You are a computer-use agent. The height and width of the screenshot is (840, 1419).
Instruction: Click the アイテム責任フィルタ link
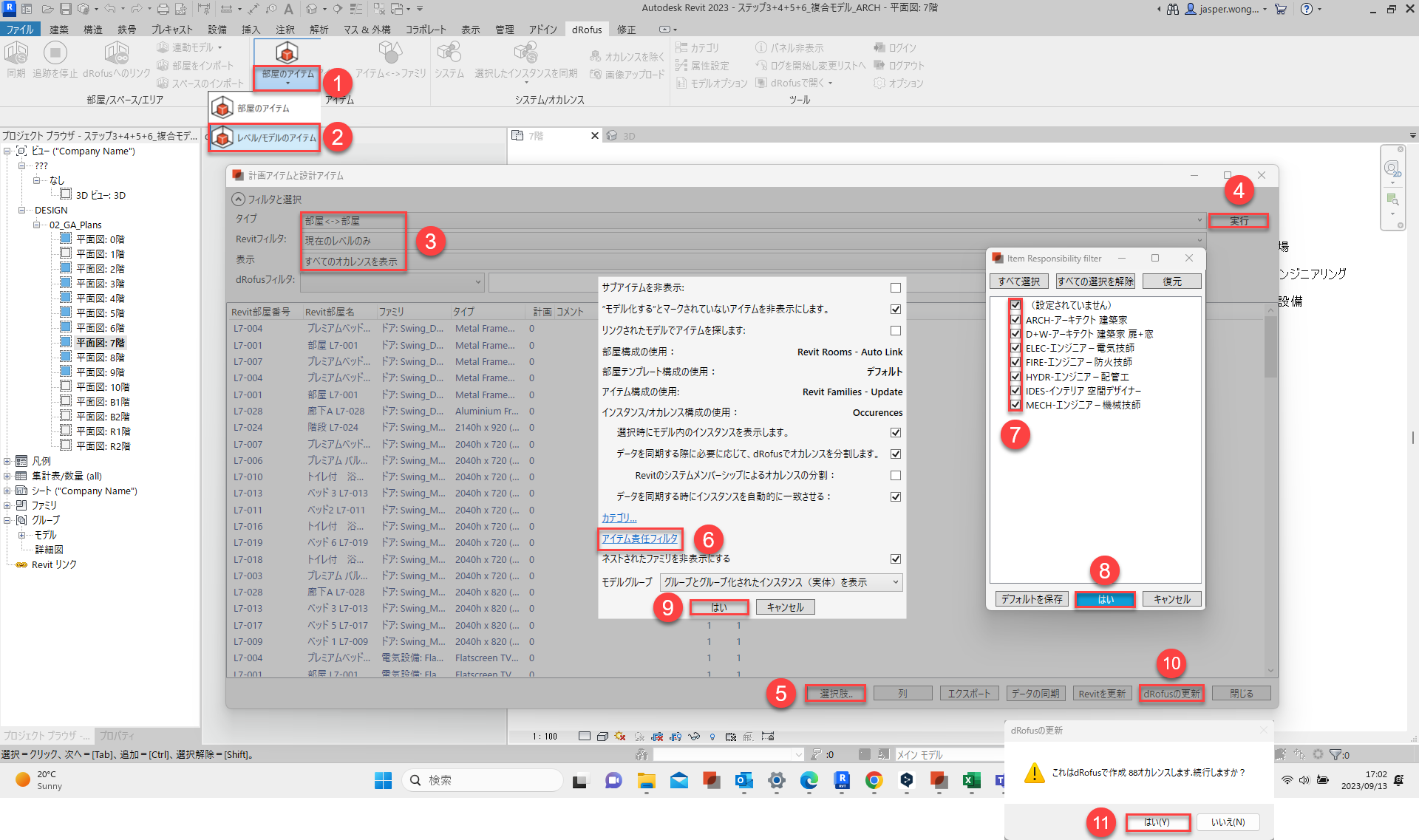[639, 539]
